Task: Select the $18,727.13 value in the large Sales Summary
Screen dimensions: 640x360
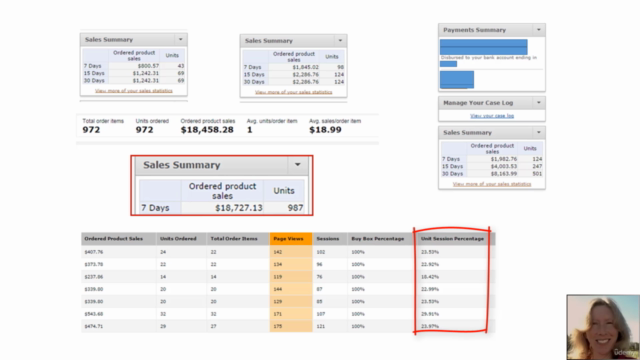Action: pyautogui.click(x=239, y=208)
